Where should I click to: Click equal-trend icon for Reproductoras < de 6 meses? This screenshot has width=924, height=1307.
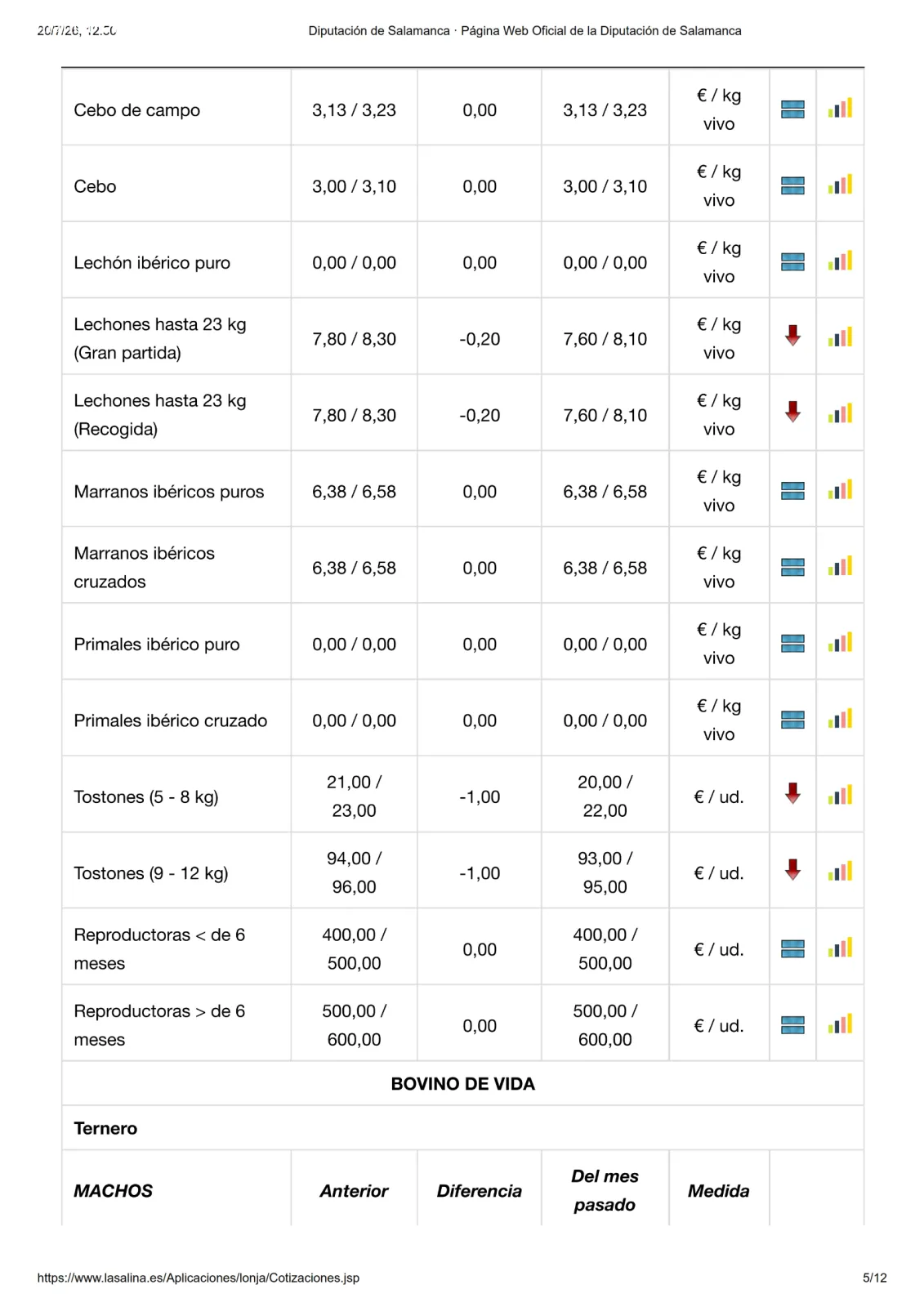tap(792, 948)
